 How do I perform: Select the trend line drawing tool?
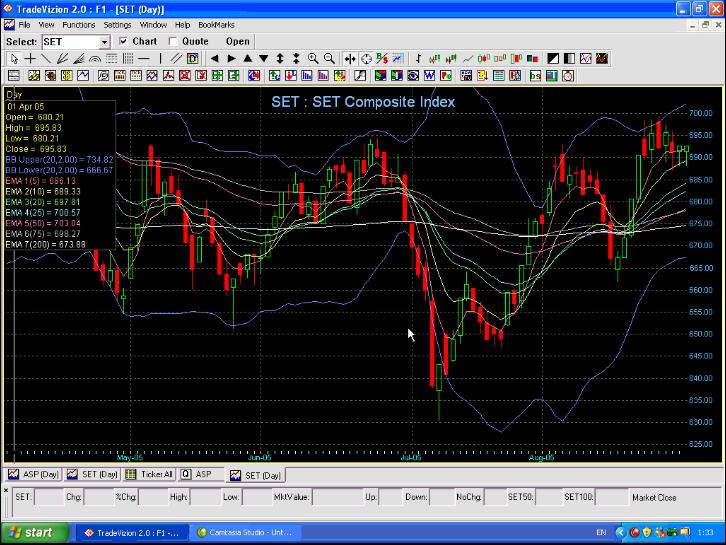tap(46, 59)
